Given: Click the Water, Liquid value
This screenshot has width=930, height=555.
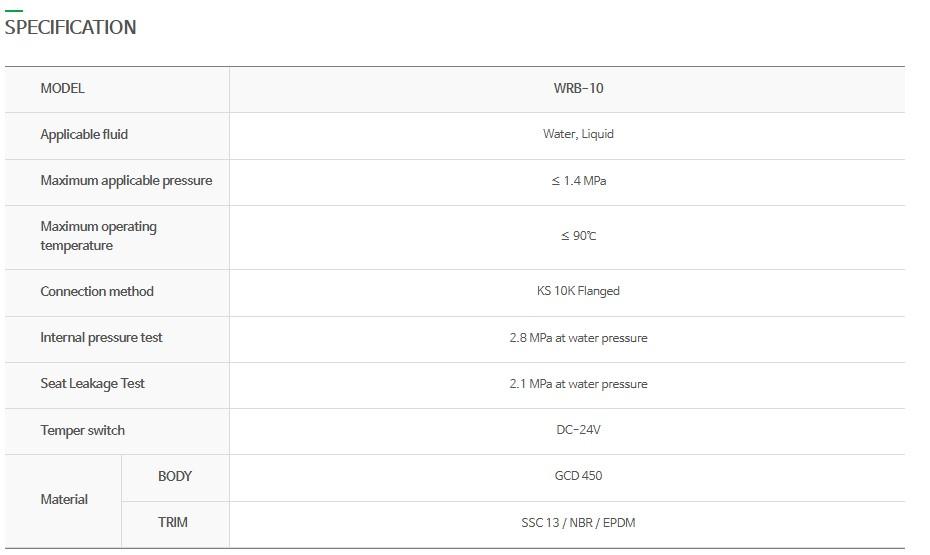Looking at the screenshot, I should [x=578, y=134].
